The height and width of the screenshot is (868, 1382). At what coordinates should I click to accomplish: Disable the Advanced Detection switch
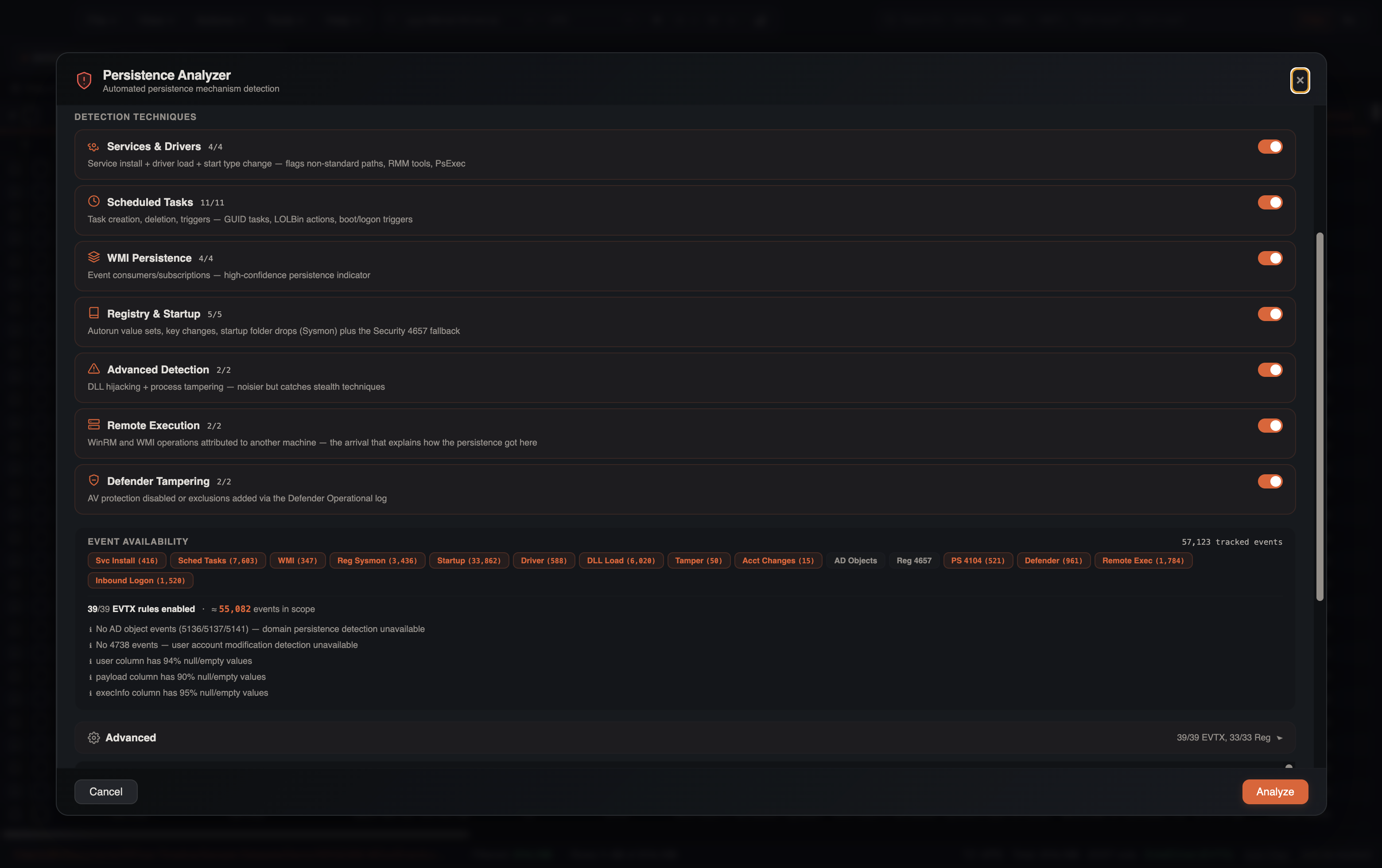coord(1270,370)
